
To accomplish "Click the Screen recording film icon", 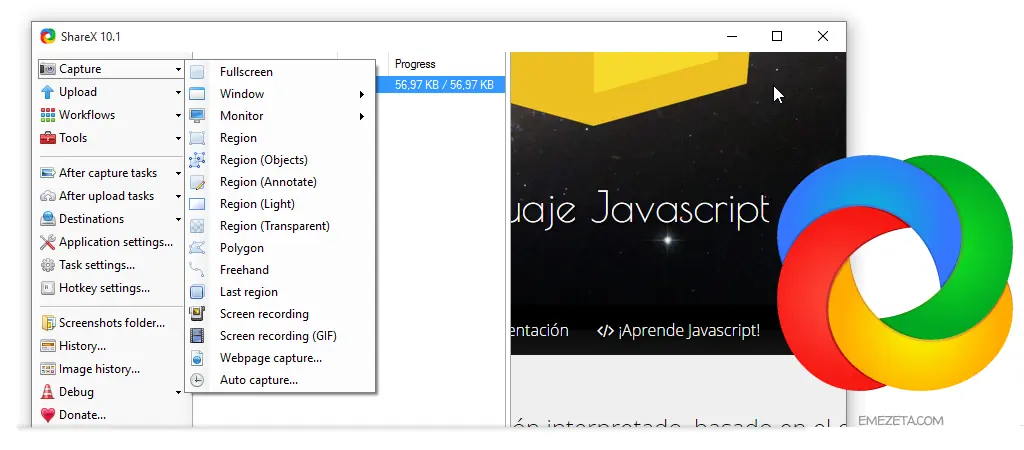I will (197, 314).
